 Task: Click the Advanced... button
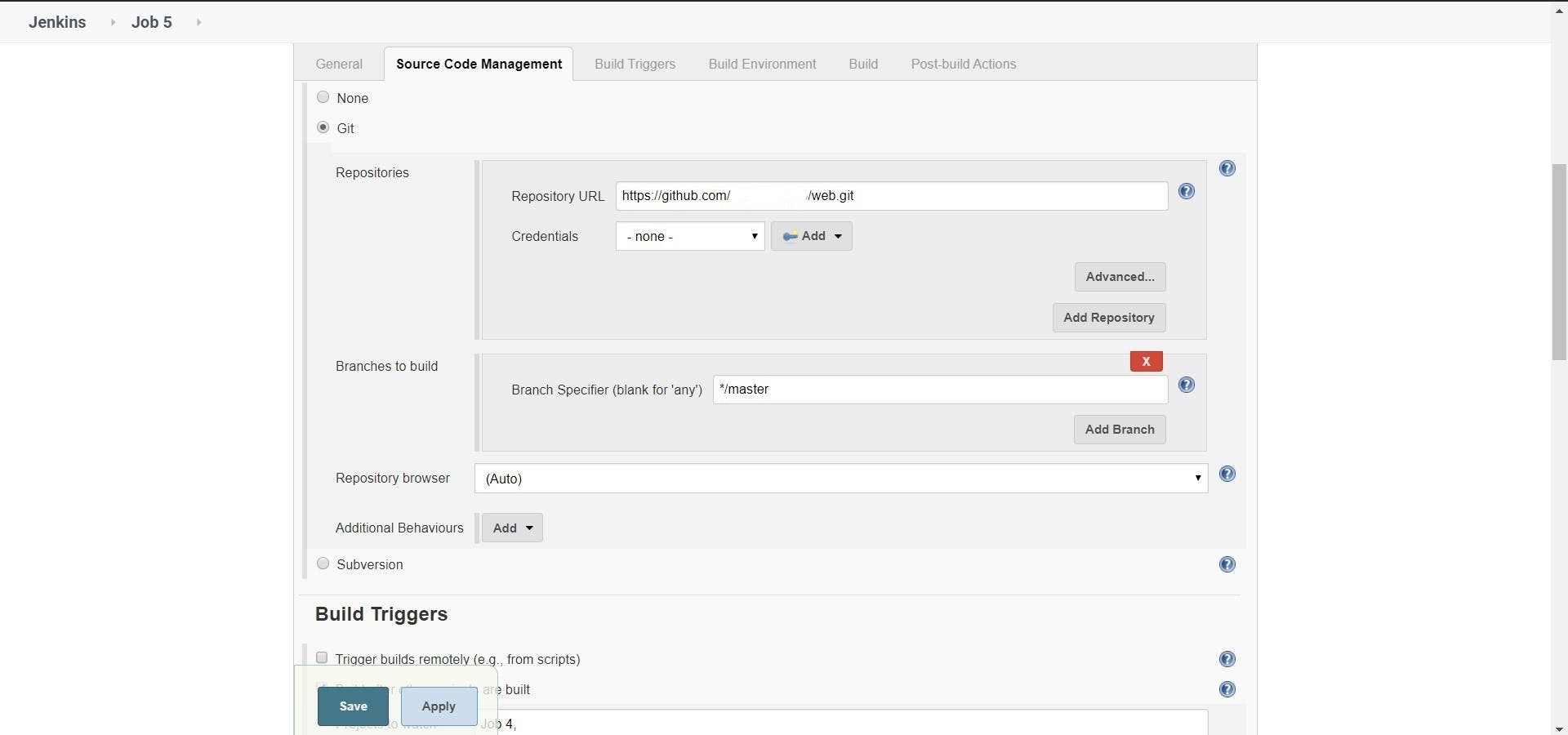click(x=1120, y=277)
